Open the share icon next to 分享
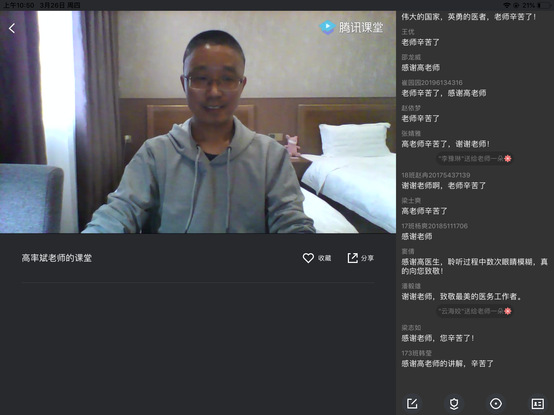This screenshot has height=415, width=554. click(x=353, y=258)
